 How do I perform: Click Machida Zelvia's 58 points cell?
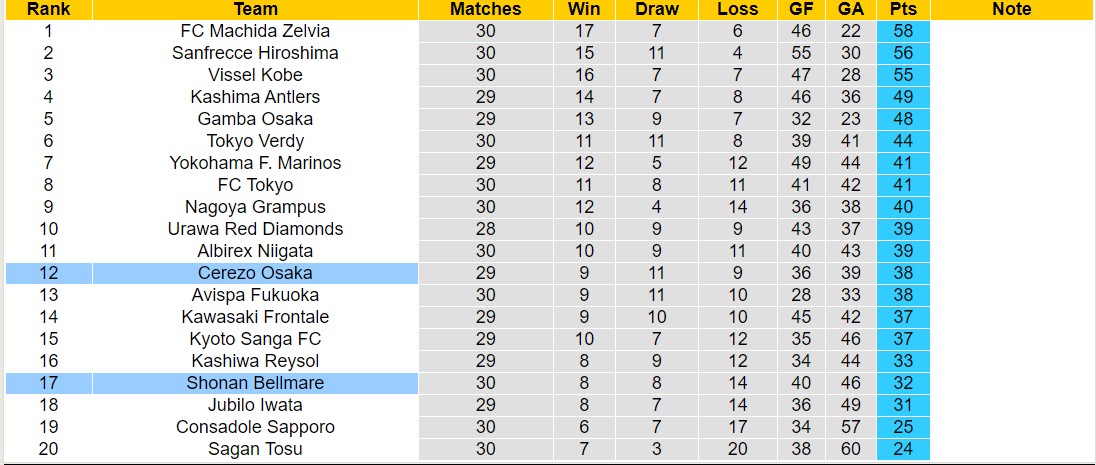click(x=903, y=31)
